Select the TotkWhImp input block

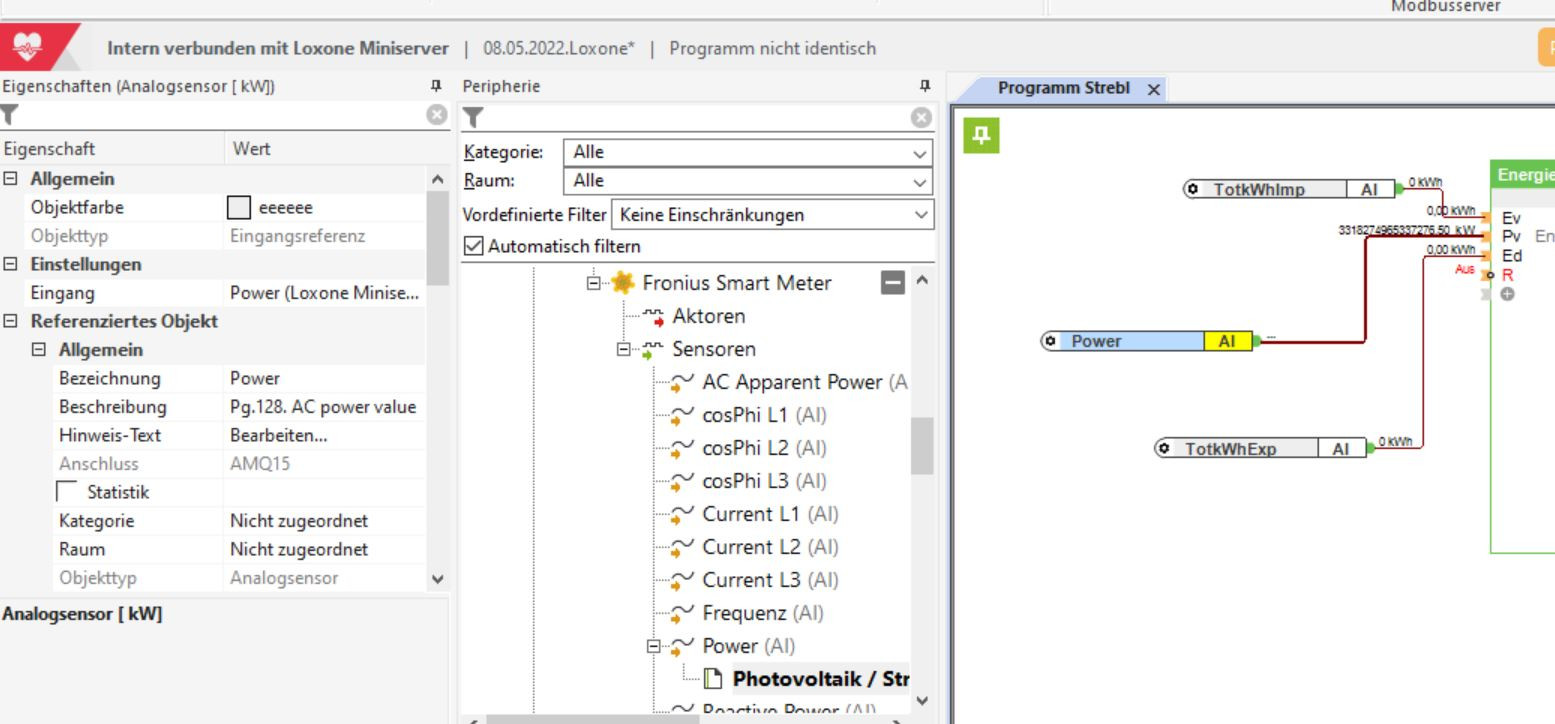[1289, 189]
